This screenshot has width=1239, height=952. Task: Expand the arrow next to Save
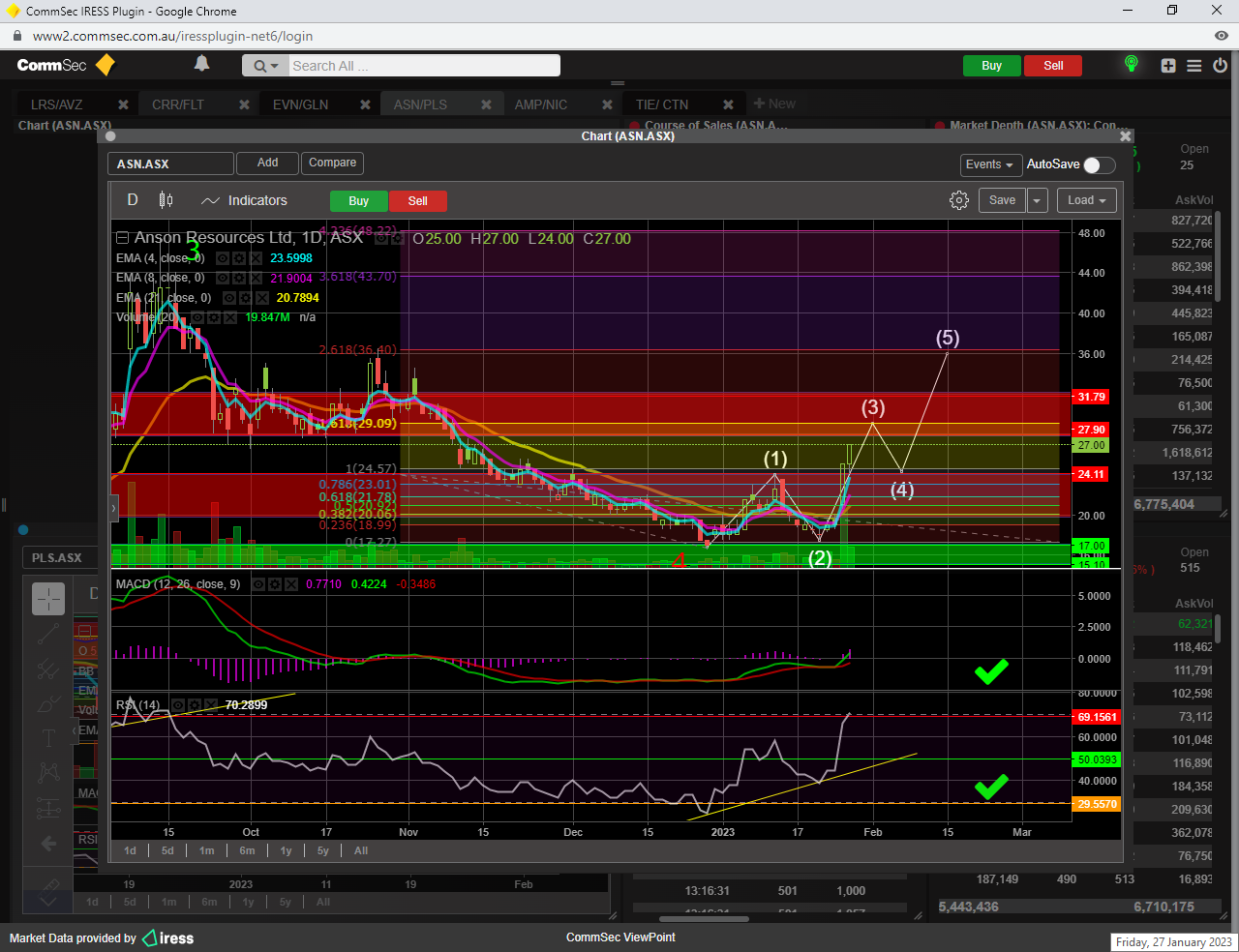[x=1037, y=200]
